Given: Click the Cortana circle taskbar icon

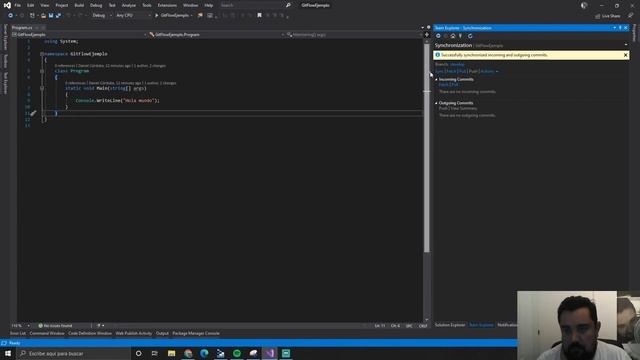Looking at the screenshot, I should 138,353.
